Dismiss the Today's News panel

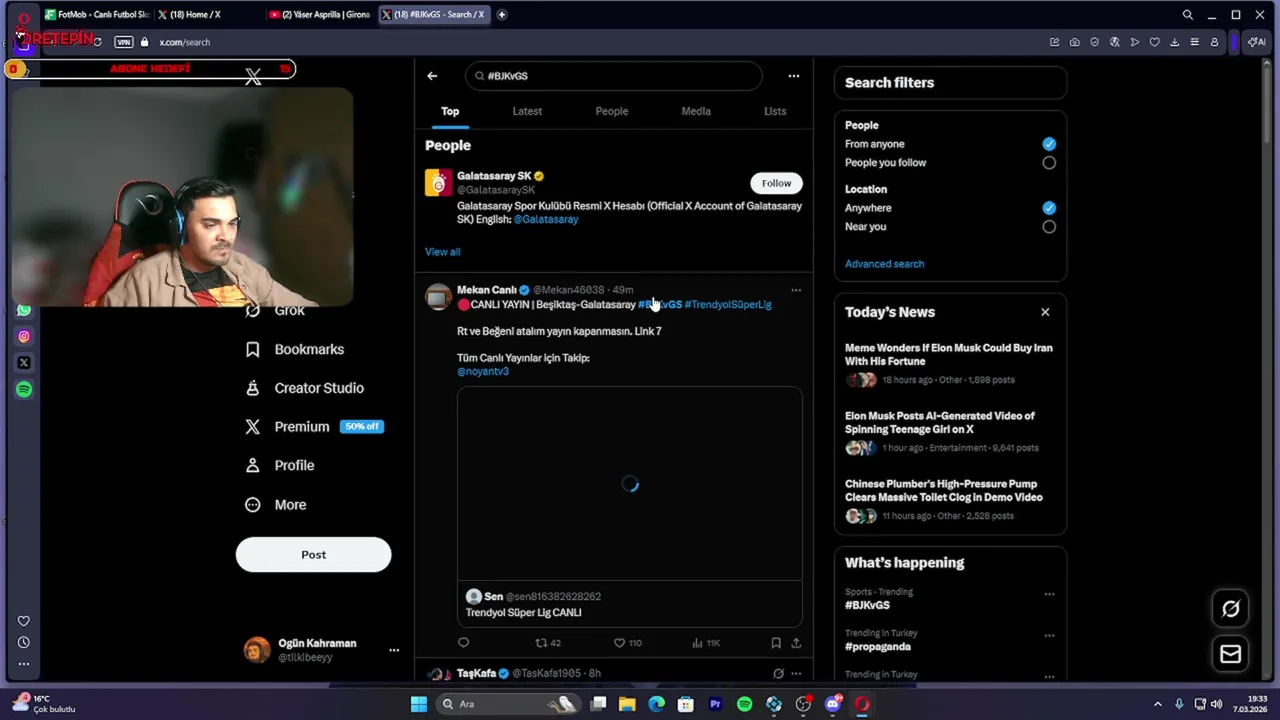pos(1045,312)
